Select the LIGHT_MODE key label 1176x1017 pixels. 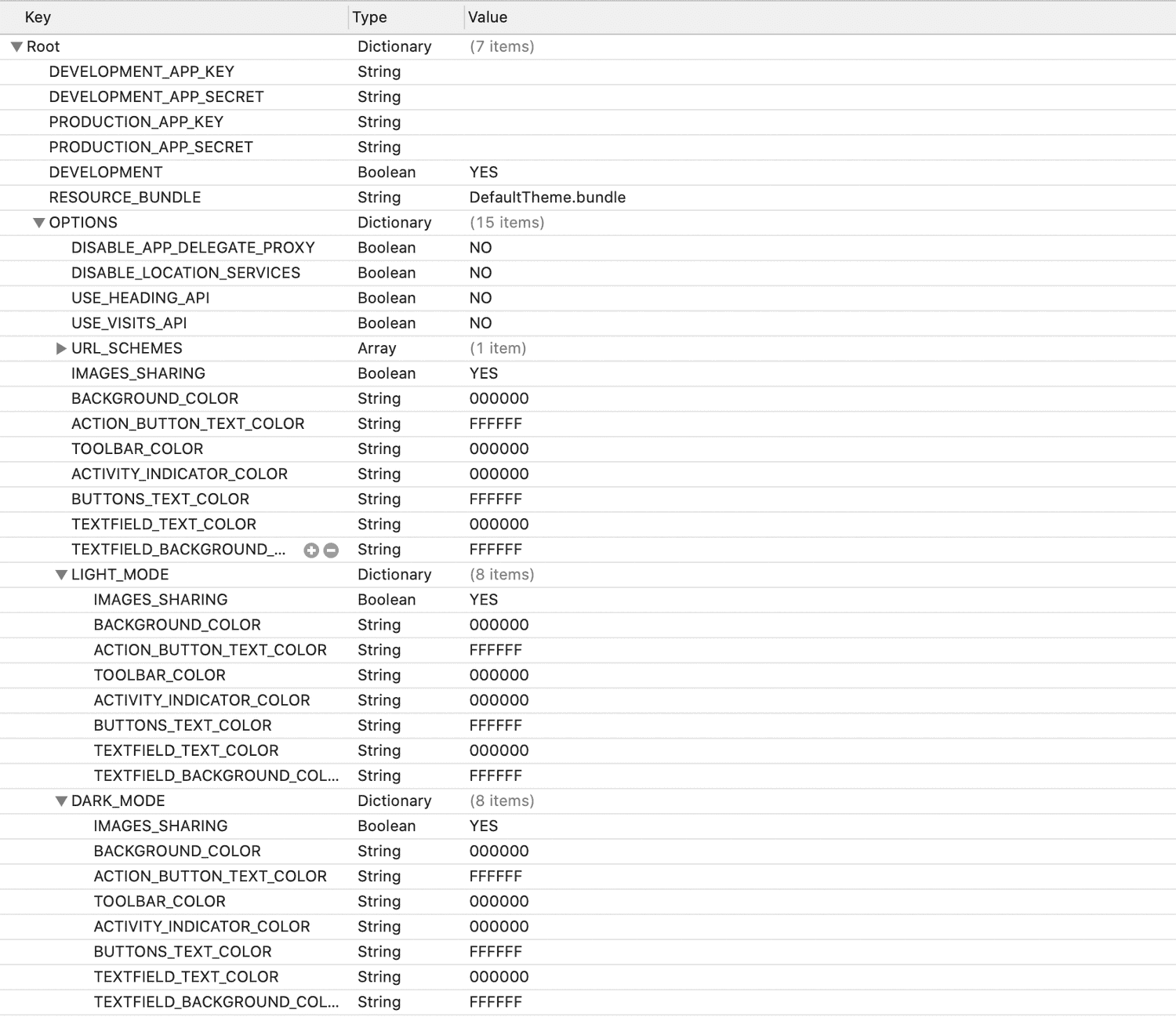(120, 575)
